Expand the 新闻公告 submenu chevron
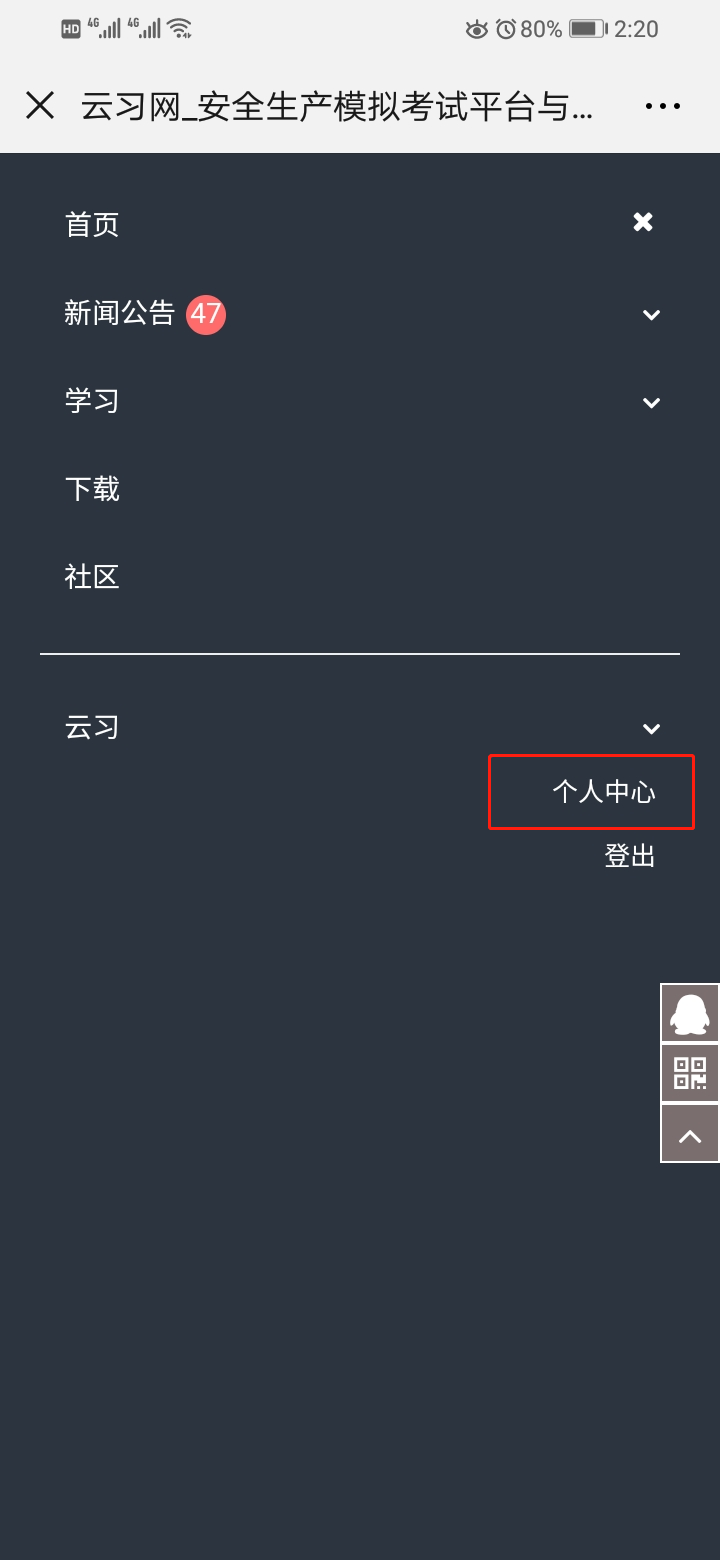 point(651,315)
